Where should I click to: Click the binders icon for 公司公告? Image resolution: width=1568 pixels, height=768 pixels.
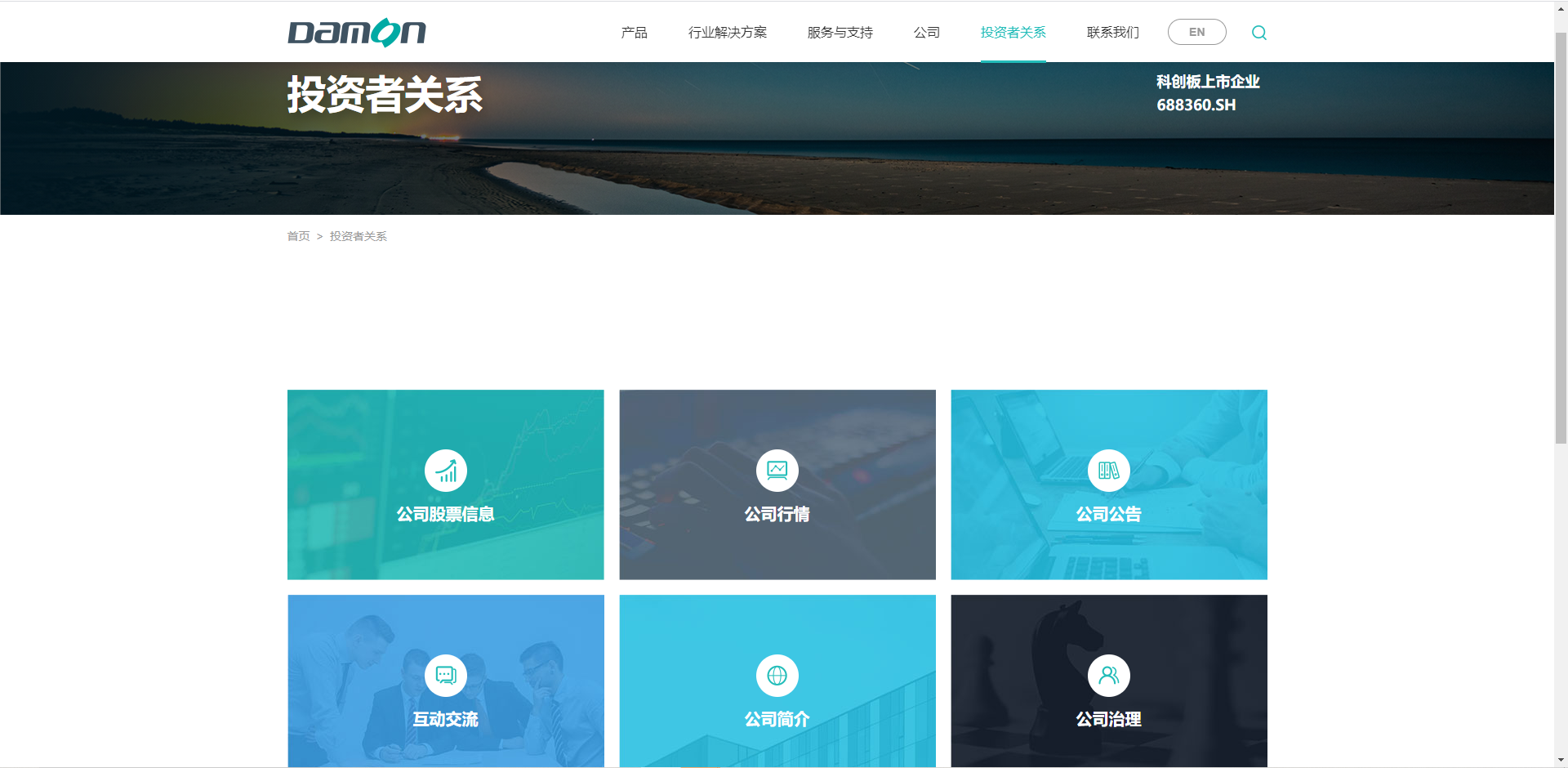click(1108, 471)
